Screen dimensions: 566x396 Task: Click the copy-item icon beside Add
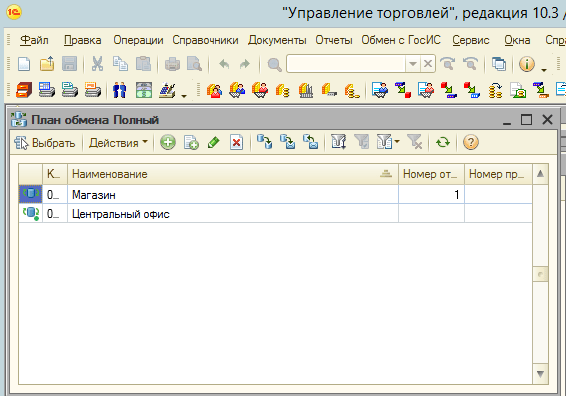coord(191,142)
